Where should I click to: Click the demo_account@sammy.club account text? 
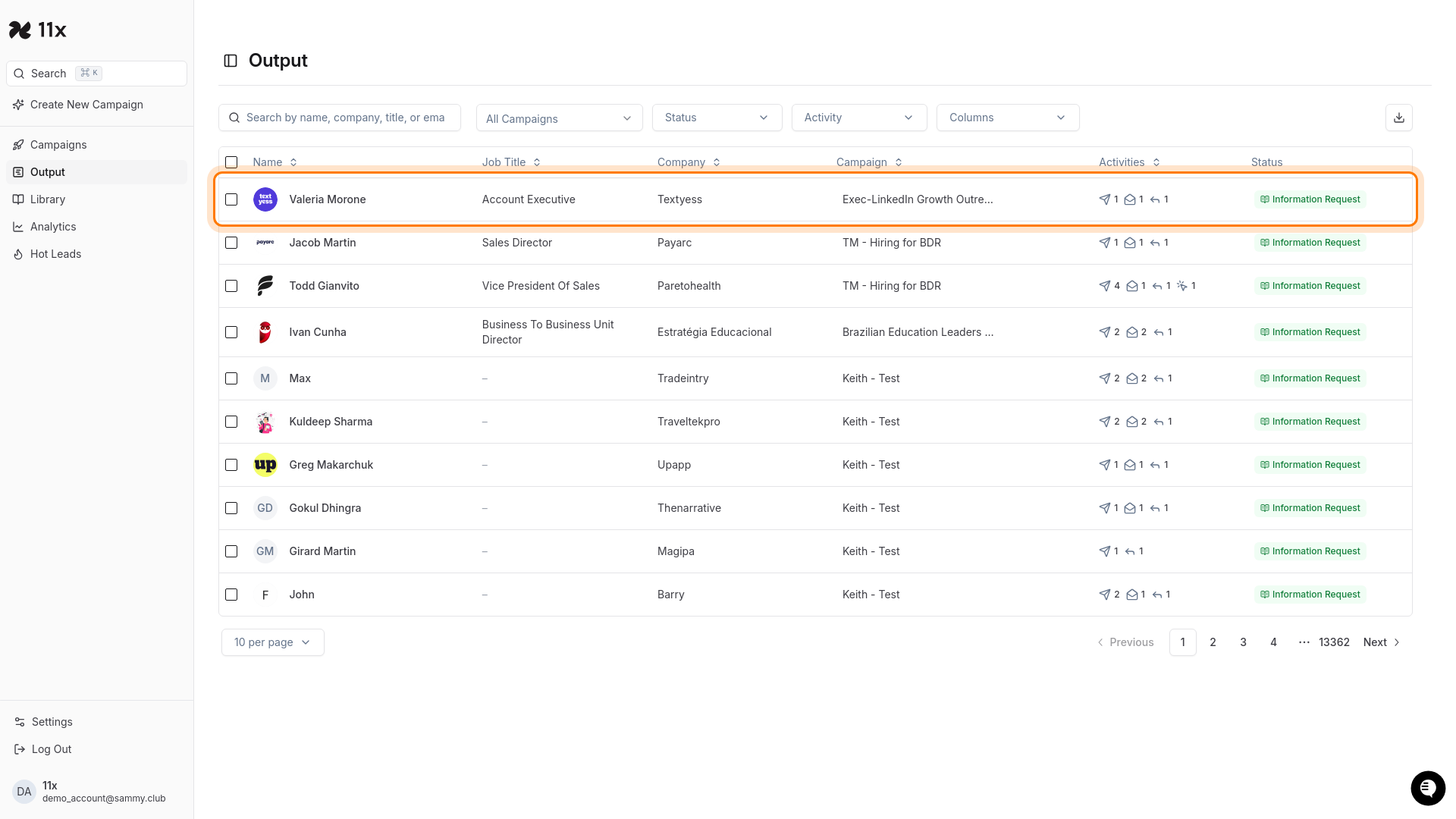click(x=104, y=799)
